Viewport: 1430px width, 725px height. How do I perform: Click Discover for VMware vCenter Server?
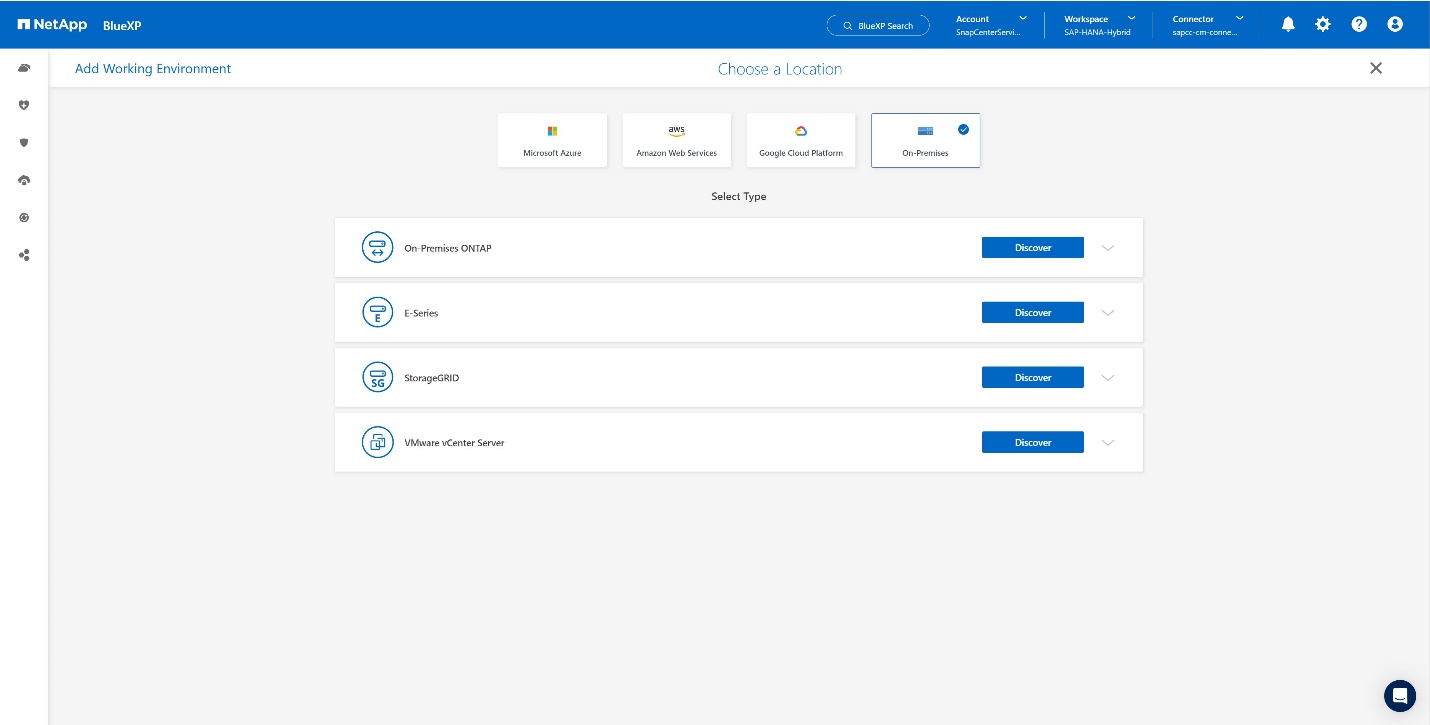click(x=1032, y=442)
